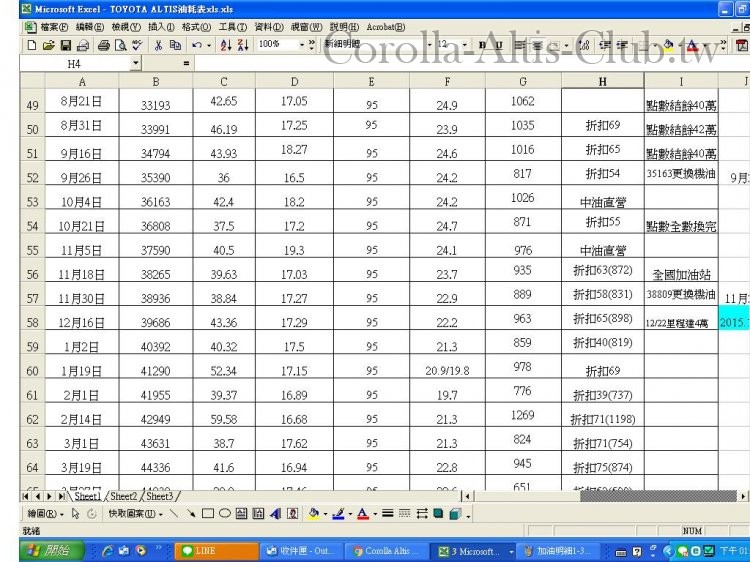Switch to LINE in the taskbar
Screen dimensions: 750x562
(217, 551)
